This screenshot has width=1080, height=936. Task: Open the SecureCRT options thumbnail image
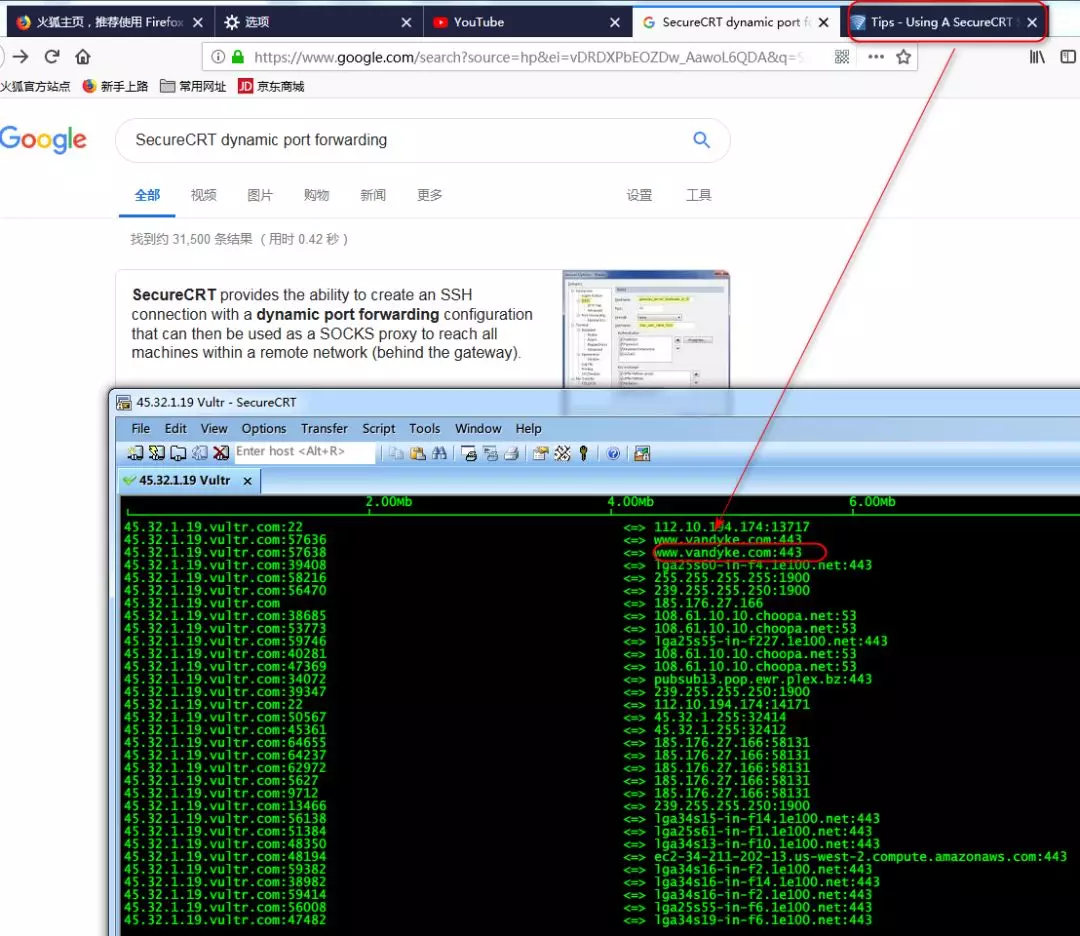tap(645, 329)
